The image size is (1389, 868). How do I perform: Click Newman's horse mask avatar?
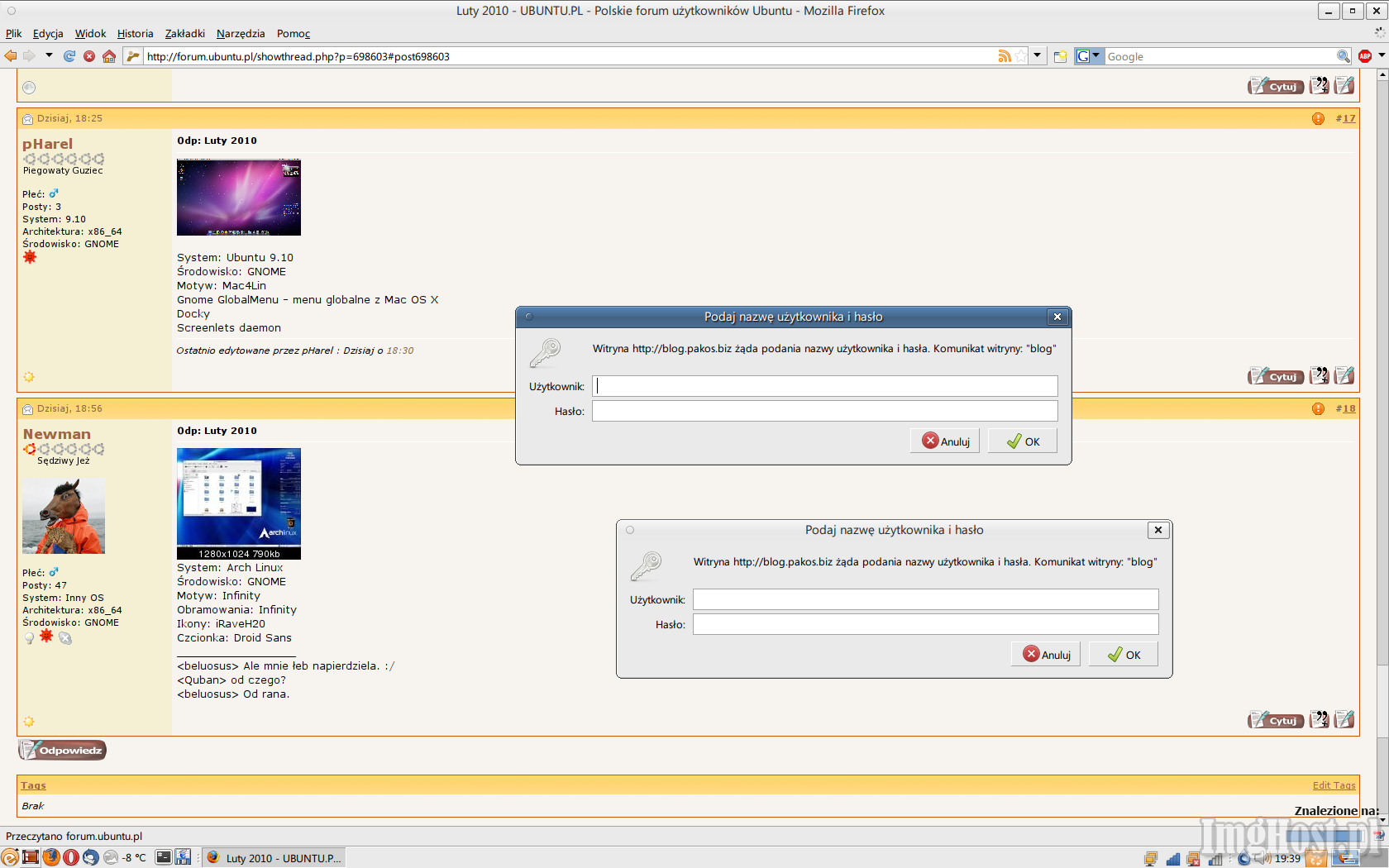coord(64,516)
